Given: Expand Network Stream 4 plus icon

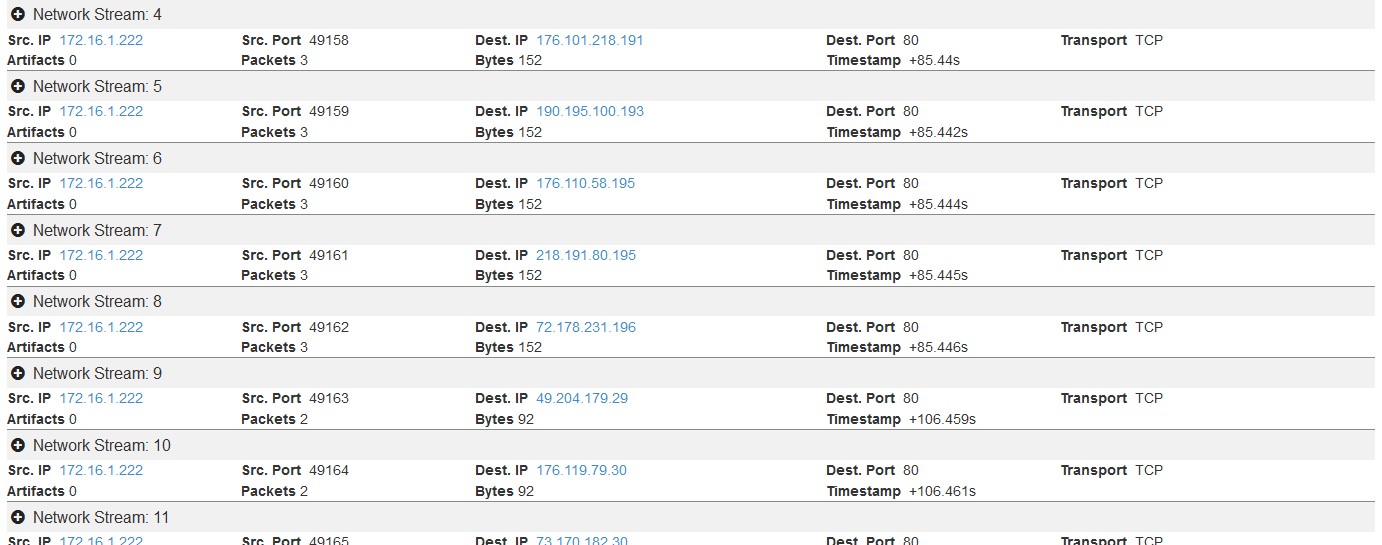Looking at the screenshot, I should 18,15.
